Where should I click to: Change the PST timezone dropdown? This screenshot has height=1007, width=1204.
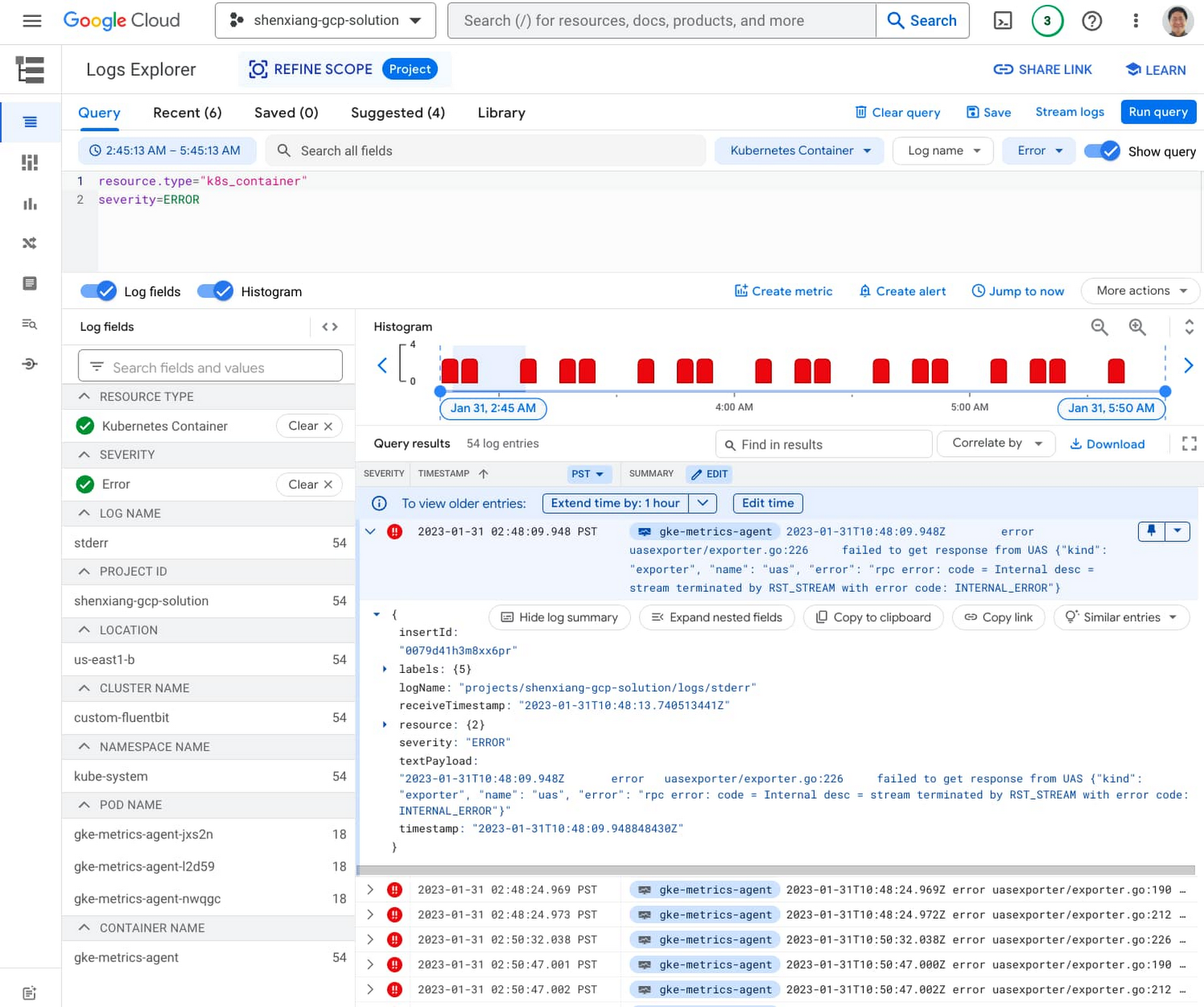pos(590,474)
